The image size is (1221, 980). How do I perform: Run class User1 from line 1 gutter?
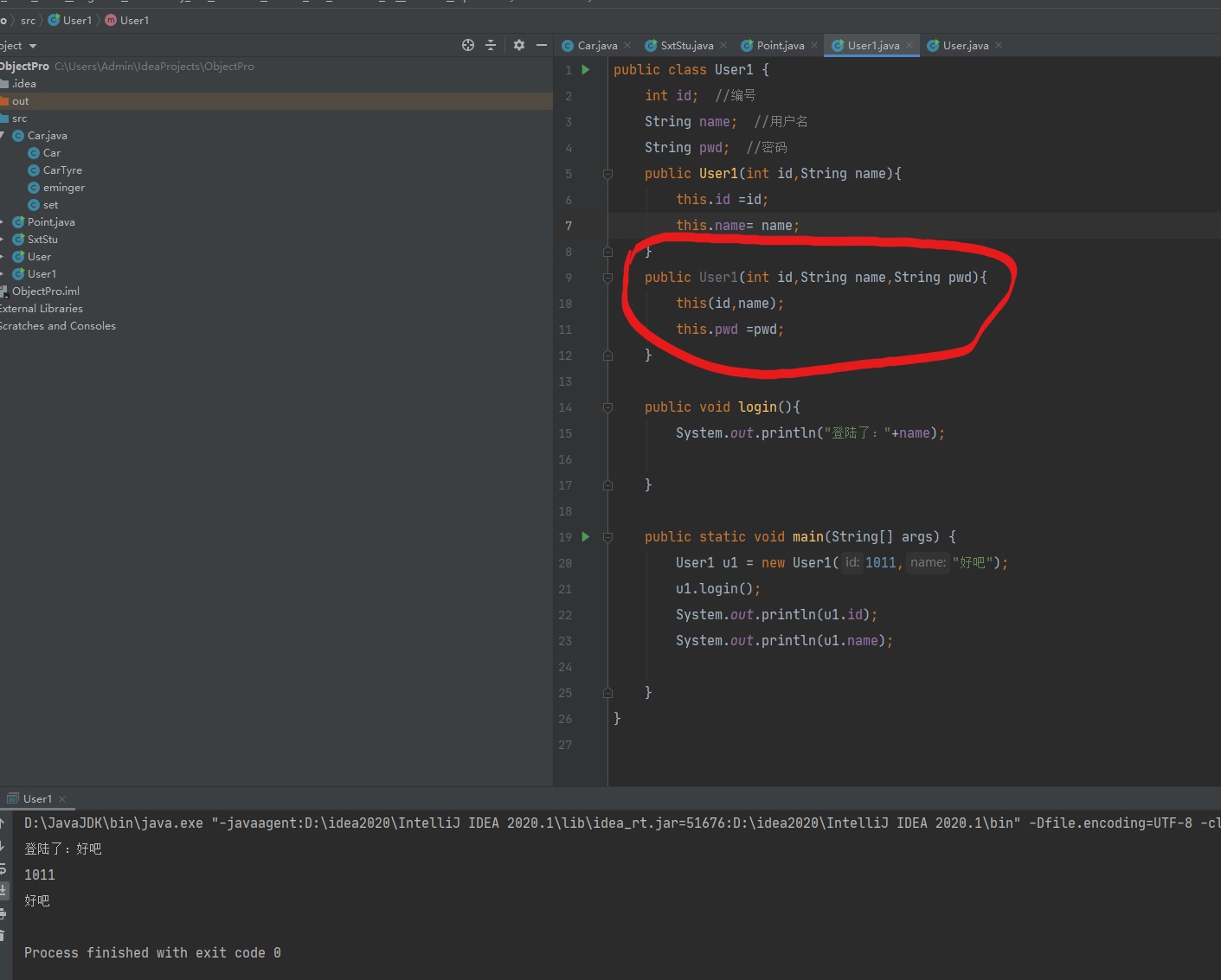pyautogui.click(x=586, y=69)
